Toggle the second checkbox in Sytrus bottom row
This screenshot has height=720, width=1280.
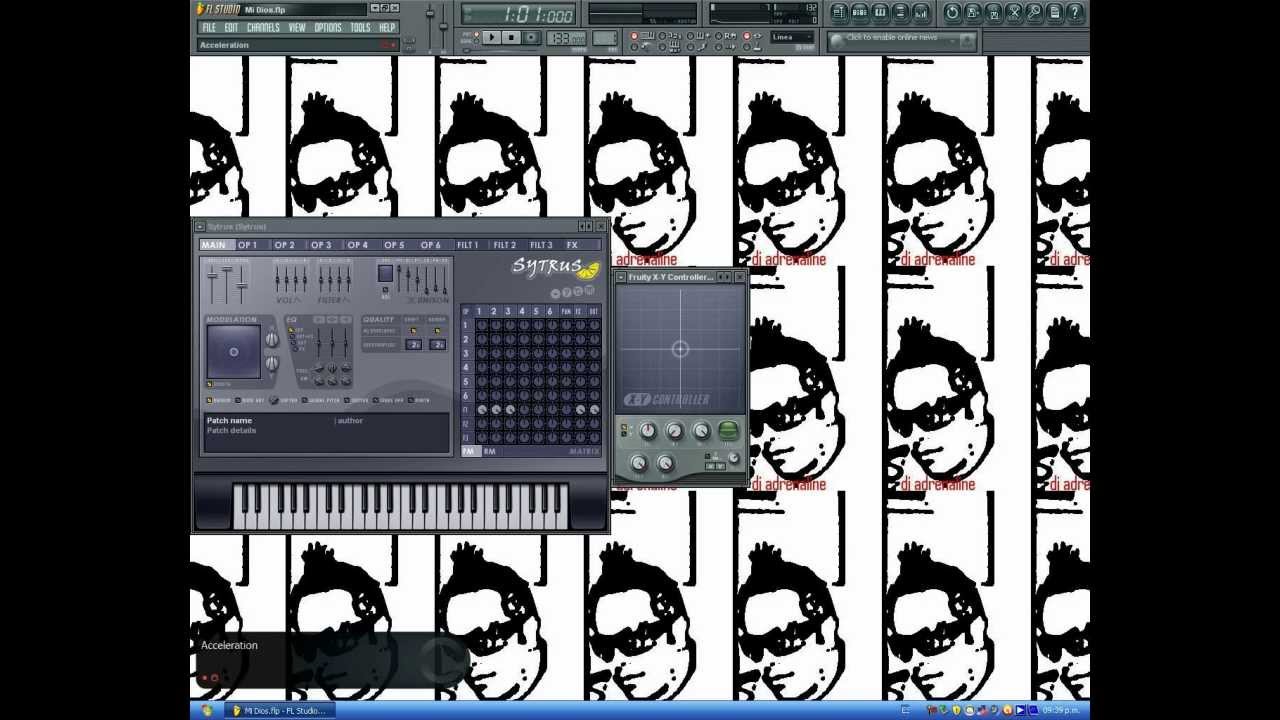238,400
